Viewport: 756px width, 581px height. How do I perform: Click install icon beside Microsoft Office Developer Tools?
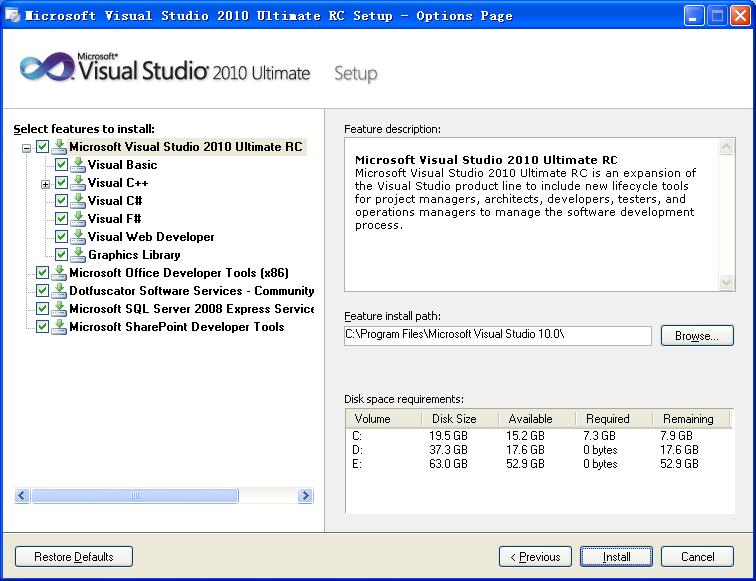[x=59, y=273]
